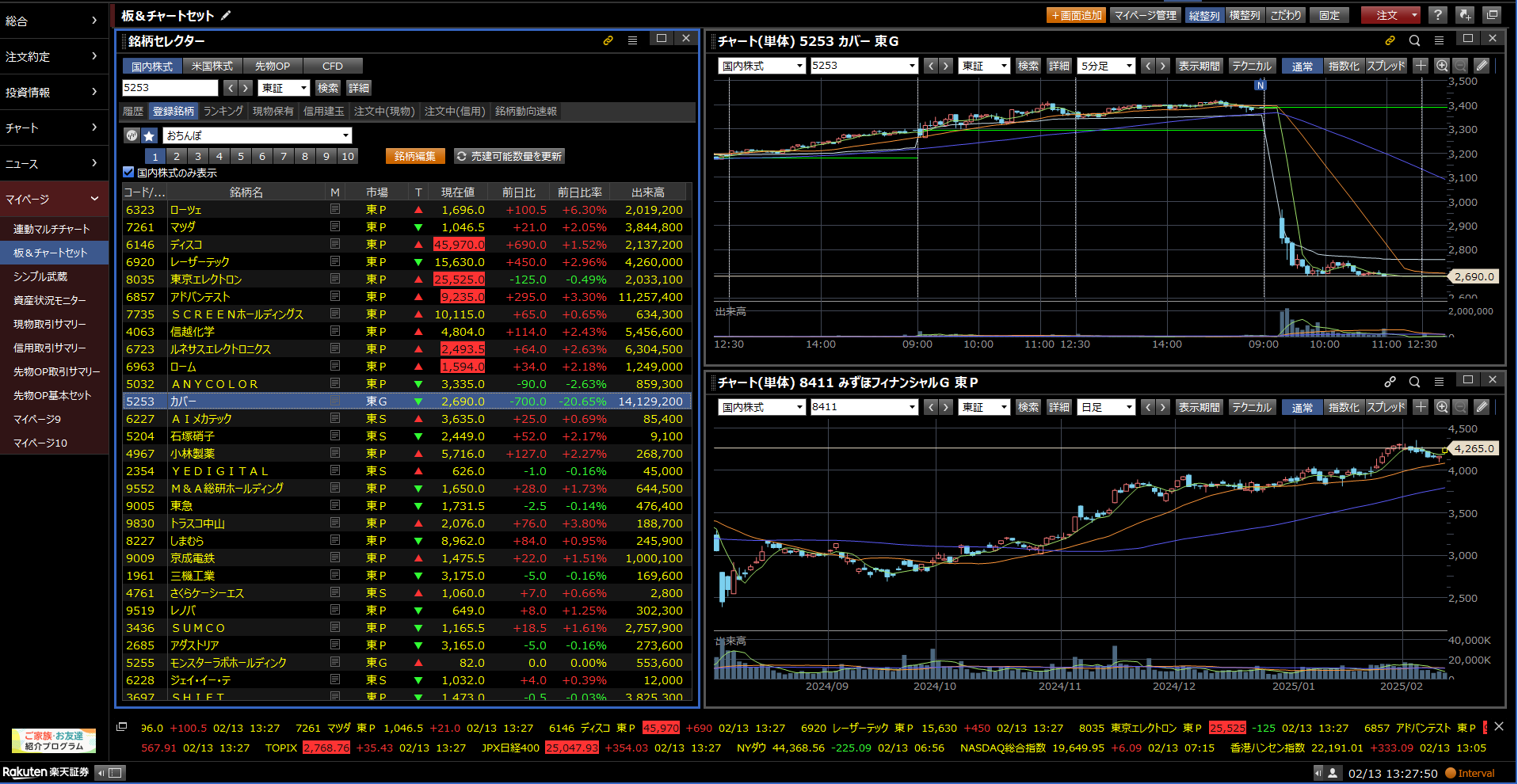Open the おちんぽ watchlist dropdown
The height and width of the screenshot is (784, 1518).
click(x=257, y=135)
